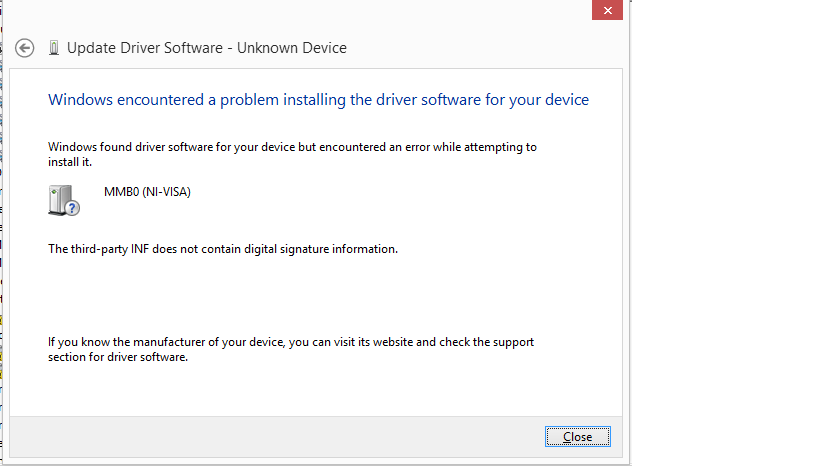Viewport: 819px width, 466px height.
Task: Close the dialog with the red X button
Action: point(607,10)
